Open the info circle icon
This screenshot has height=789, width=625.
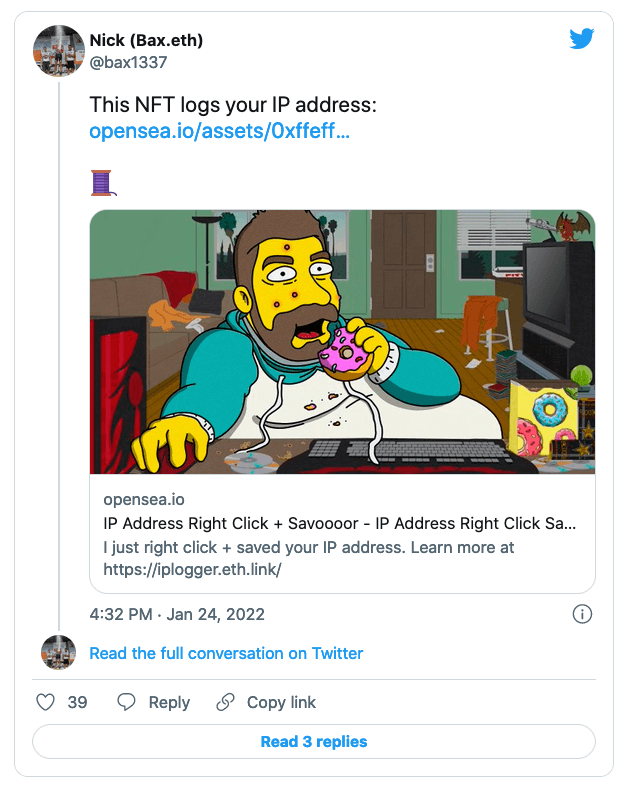click(583, 614)
